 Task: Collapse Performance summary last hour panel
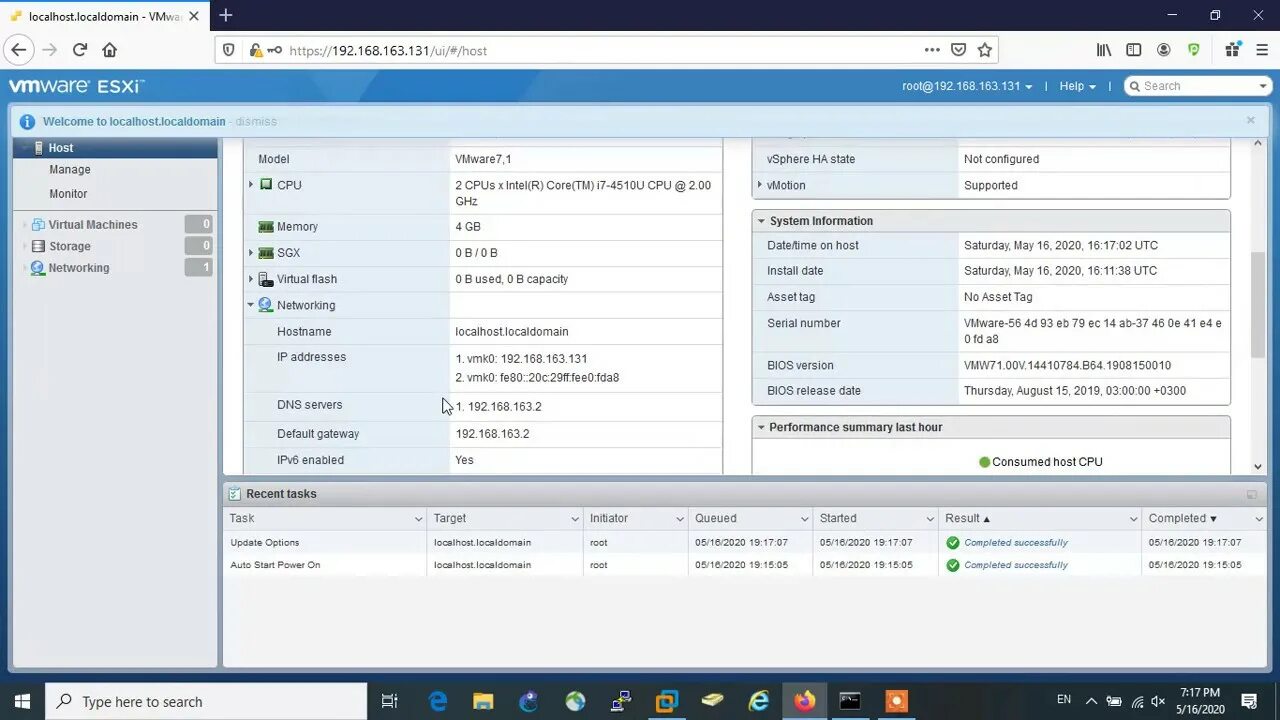point(761,427)
